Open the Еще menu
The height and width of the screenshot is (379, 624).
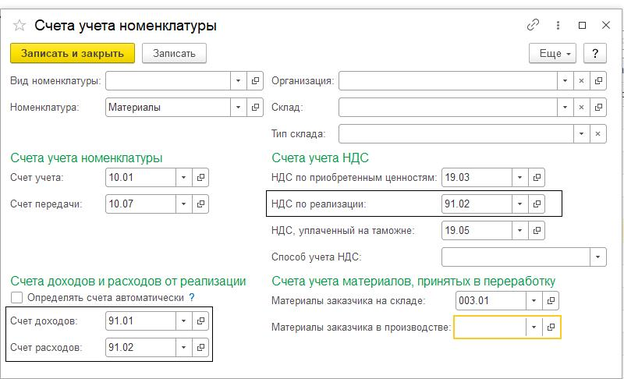pyautogui.click(x=552, y=53)
